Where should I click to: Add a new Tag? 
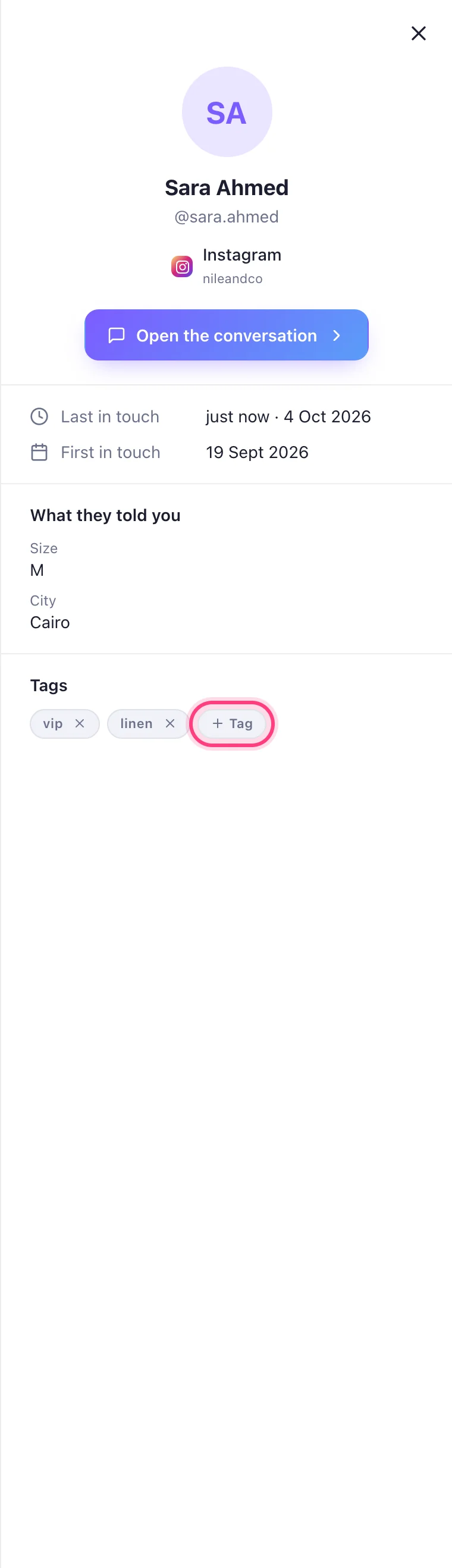pyautogui.click(x=232, y=723)
